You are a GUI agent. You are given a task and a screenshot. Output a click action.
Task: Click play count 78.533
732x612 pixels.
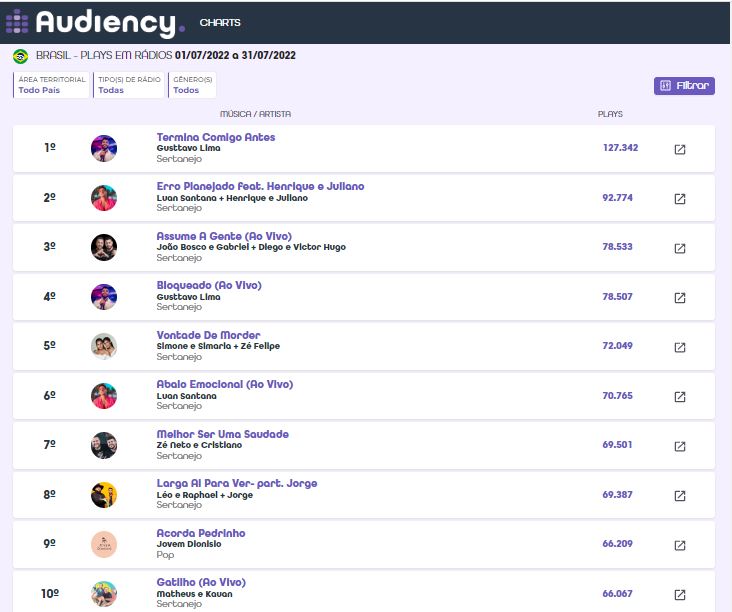(617, 246)
